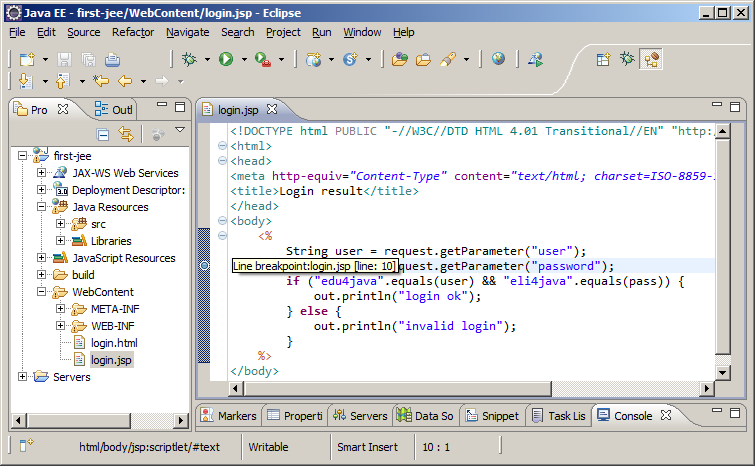This screenshot has width=755, height=466.
Task: Select login.jsp in Project Explorer
Action: (x=111, y=360)
